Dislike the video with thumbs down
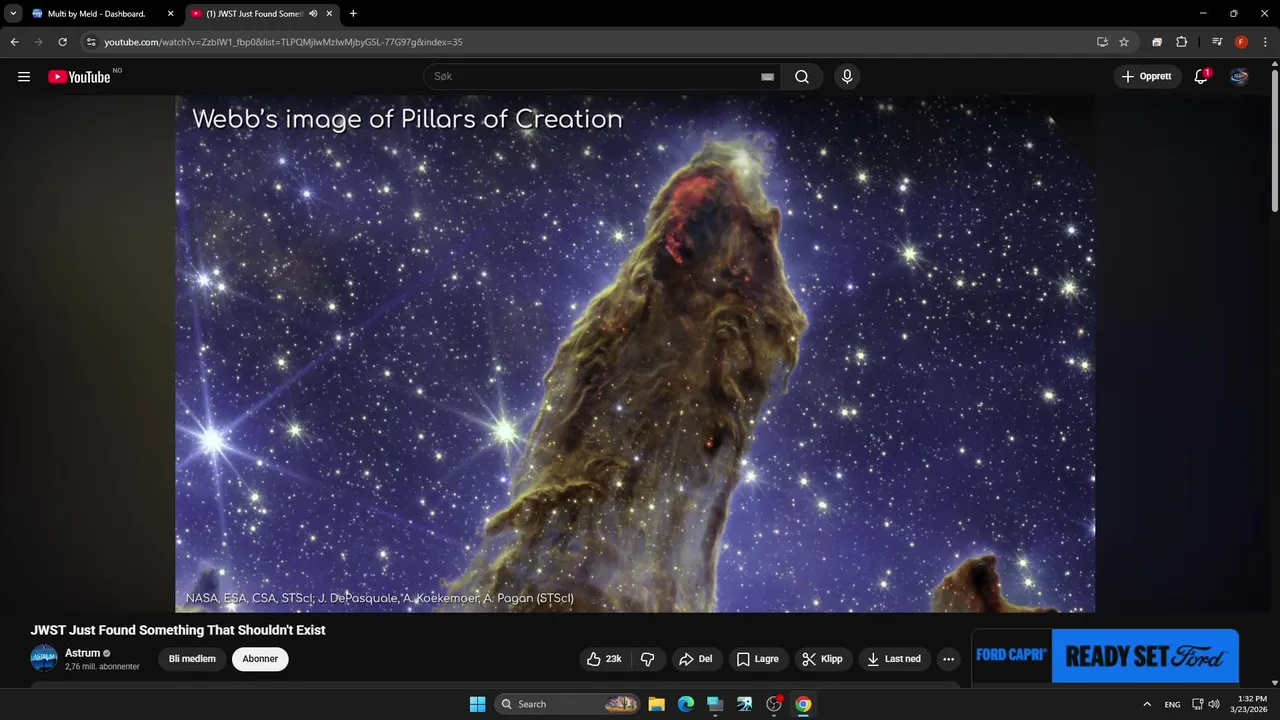This screenshot has height=720, width=1280. (648, 659)
